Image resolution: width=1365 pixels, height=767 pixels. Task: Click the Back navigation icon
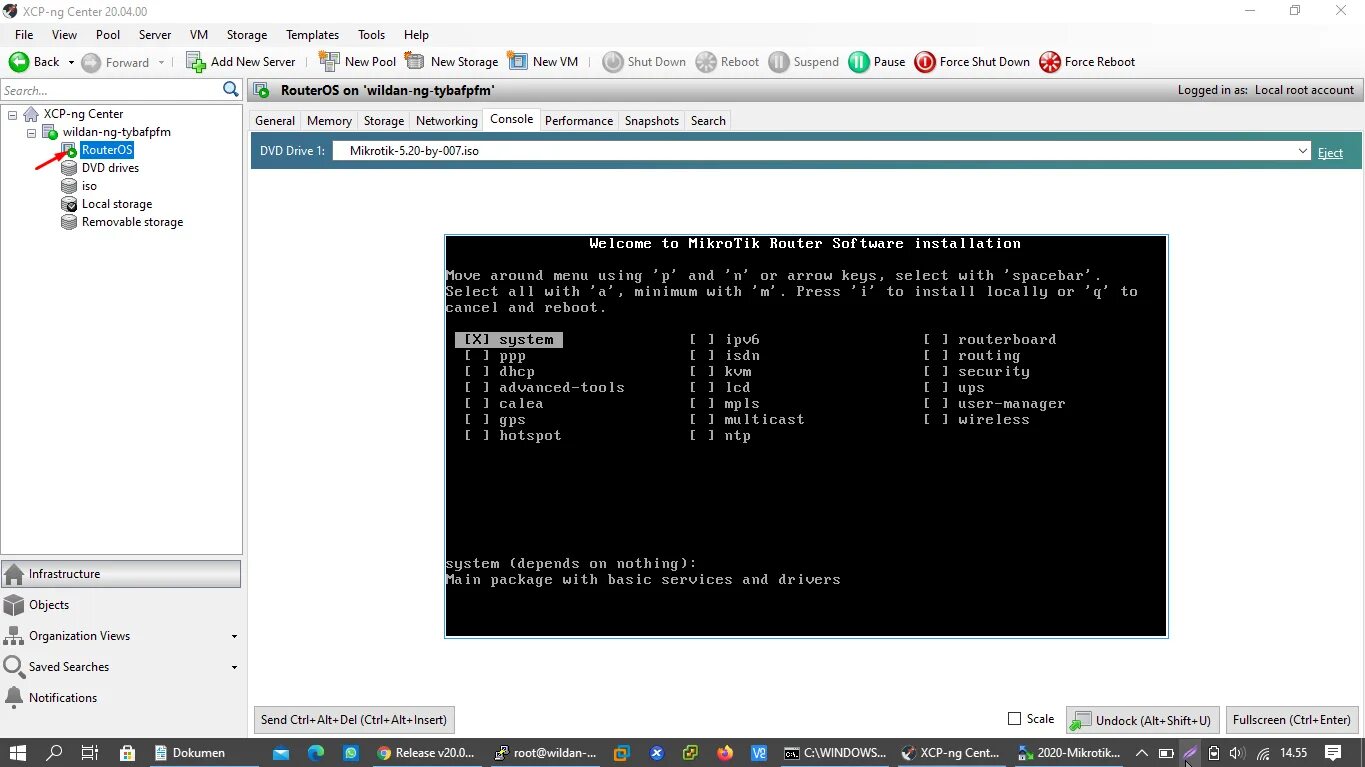pyautogui.click(x=19, y=62)
